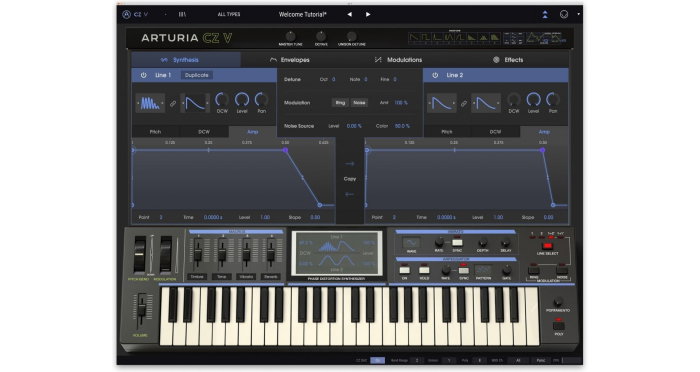The width and height of the screenshot is (700, 372).
Task: Open MIDI settings round icon in header
Action: 564,14
